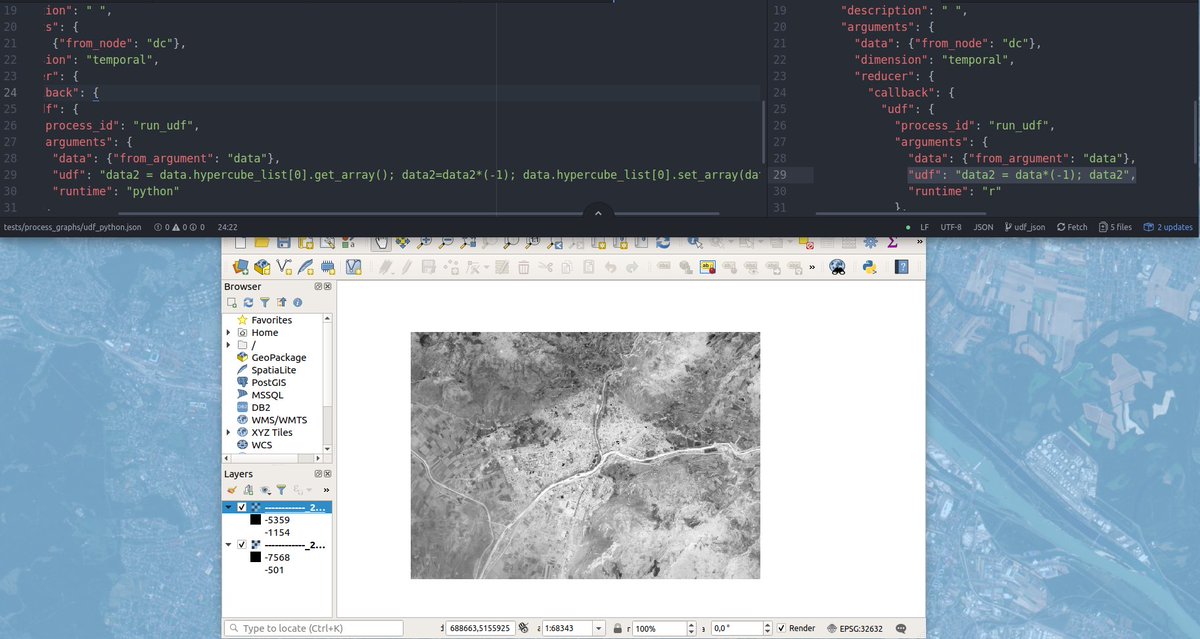Expand the Home node in Browser

pos(229,333)
